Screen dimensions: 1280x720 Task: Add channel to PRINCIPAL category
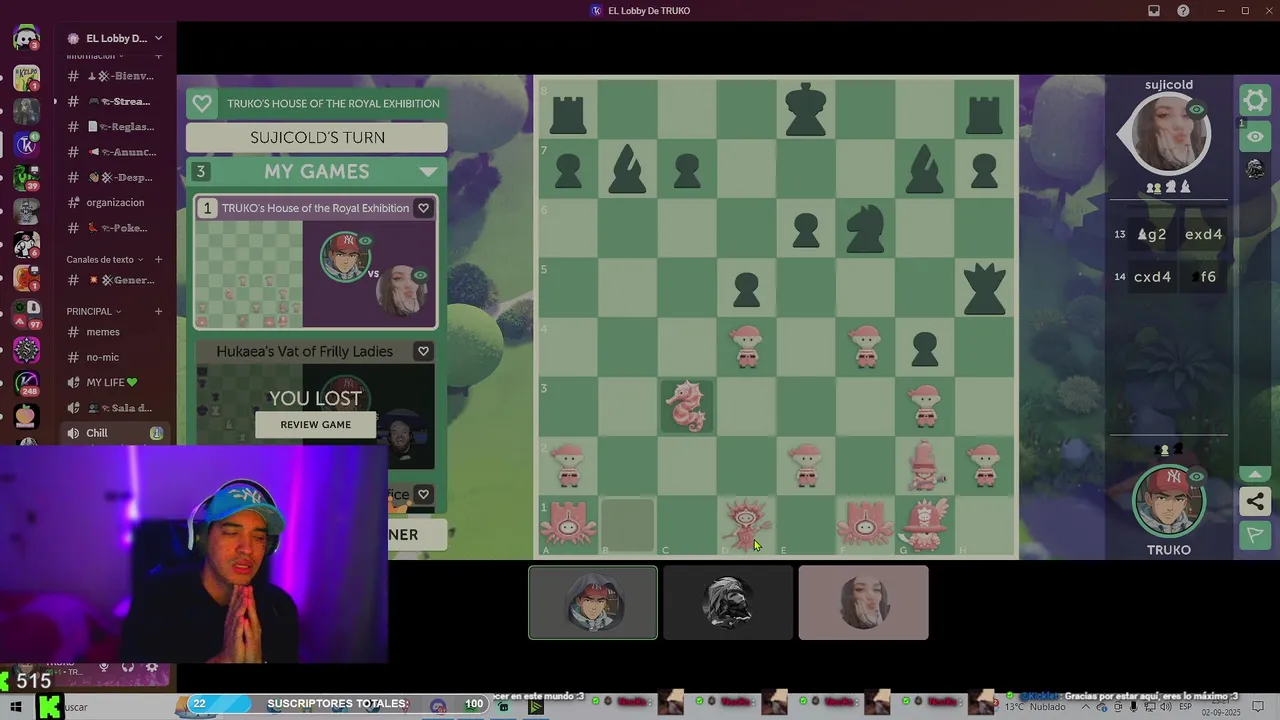tap(158, 311)
